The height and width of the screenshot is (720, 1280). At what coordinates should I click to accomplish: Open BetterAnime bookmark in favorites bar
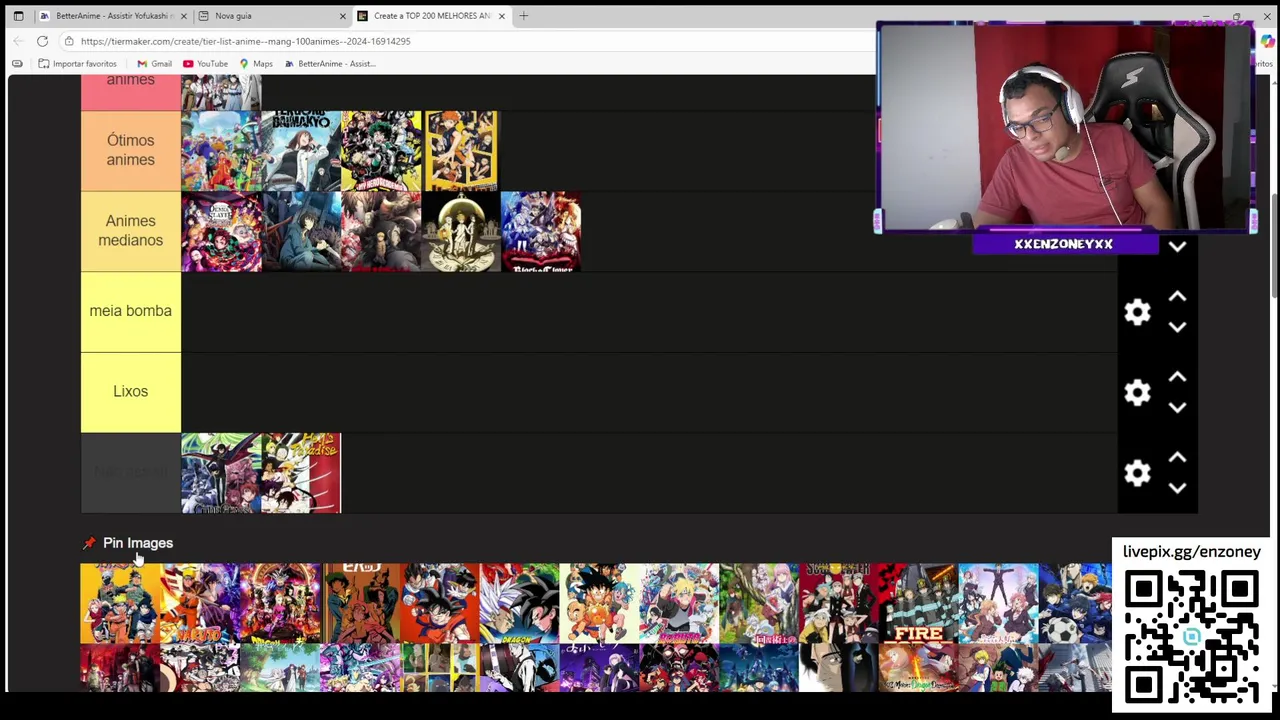(329, 64)
